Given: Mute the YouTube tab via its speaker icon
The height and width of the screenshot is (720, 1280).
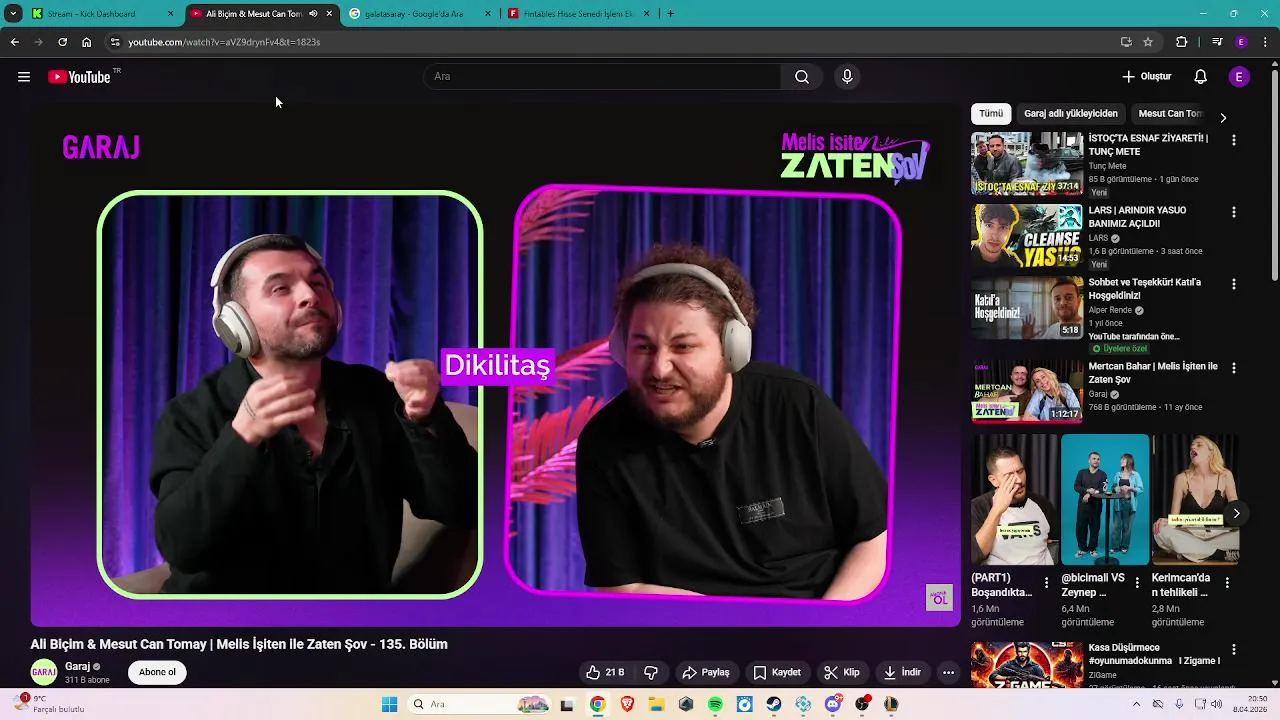Looking at the screenshot, I should pos(313,14).
